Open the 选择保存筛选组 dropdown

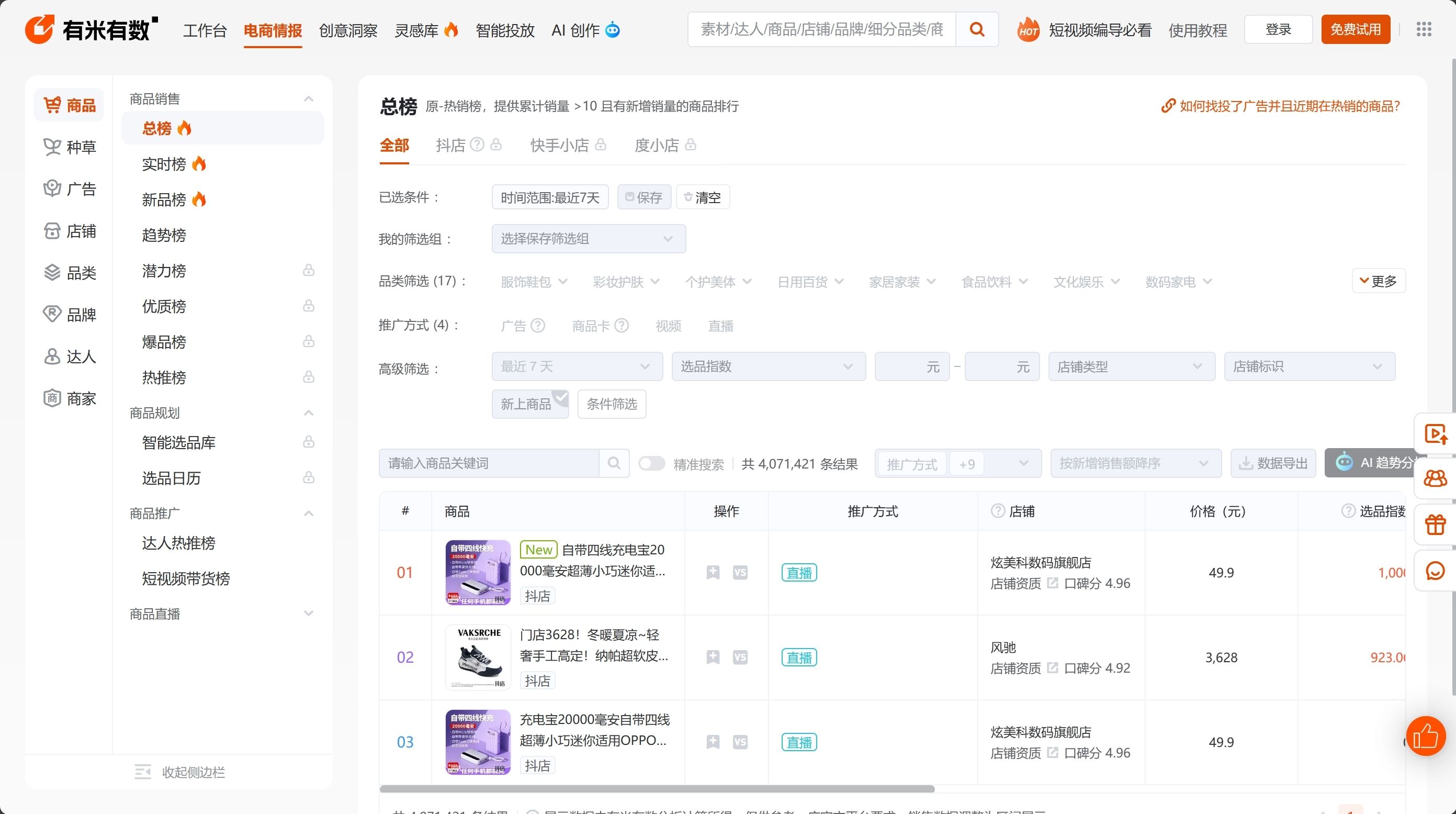click(589, 239)
